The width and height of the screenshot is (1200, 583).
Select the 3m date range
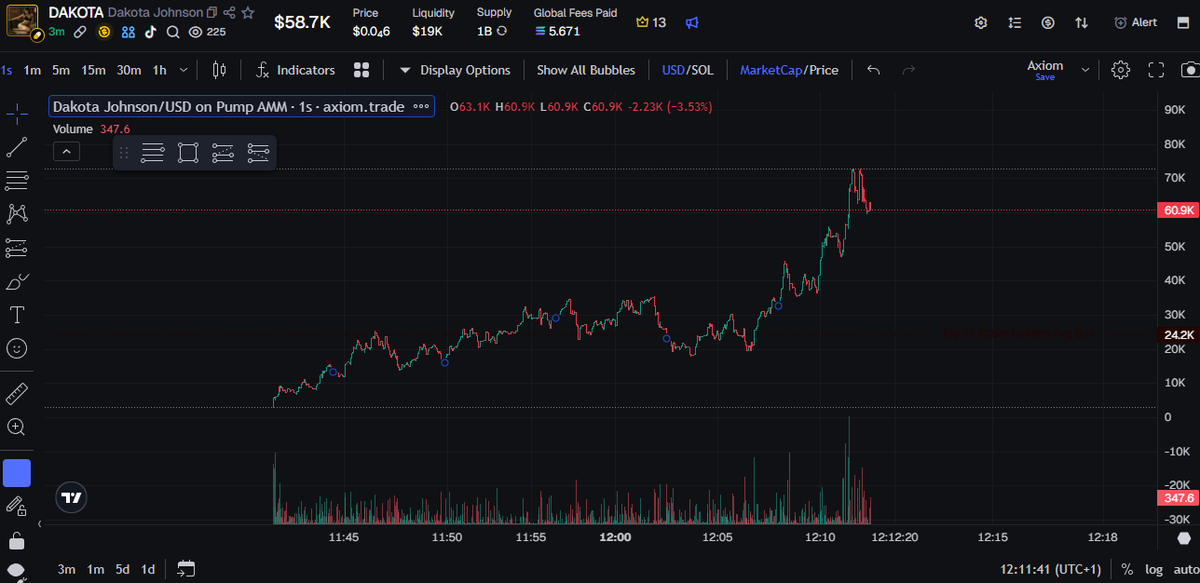pos(66,569)
